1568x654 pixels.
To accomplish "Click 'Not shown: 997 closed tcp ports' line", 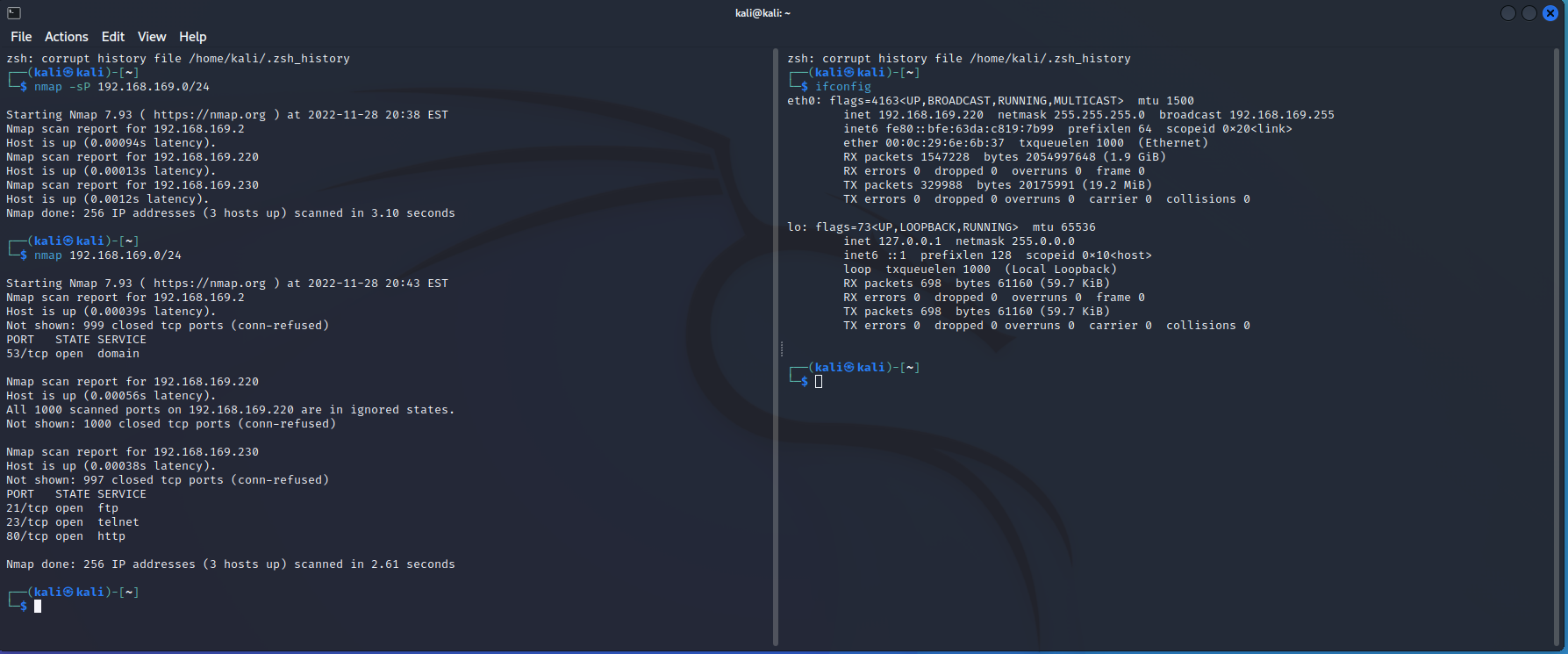I will (x=168, y=480).
